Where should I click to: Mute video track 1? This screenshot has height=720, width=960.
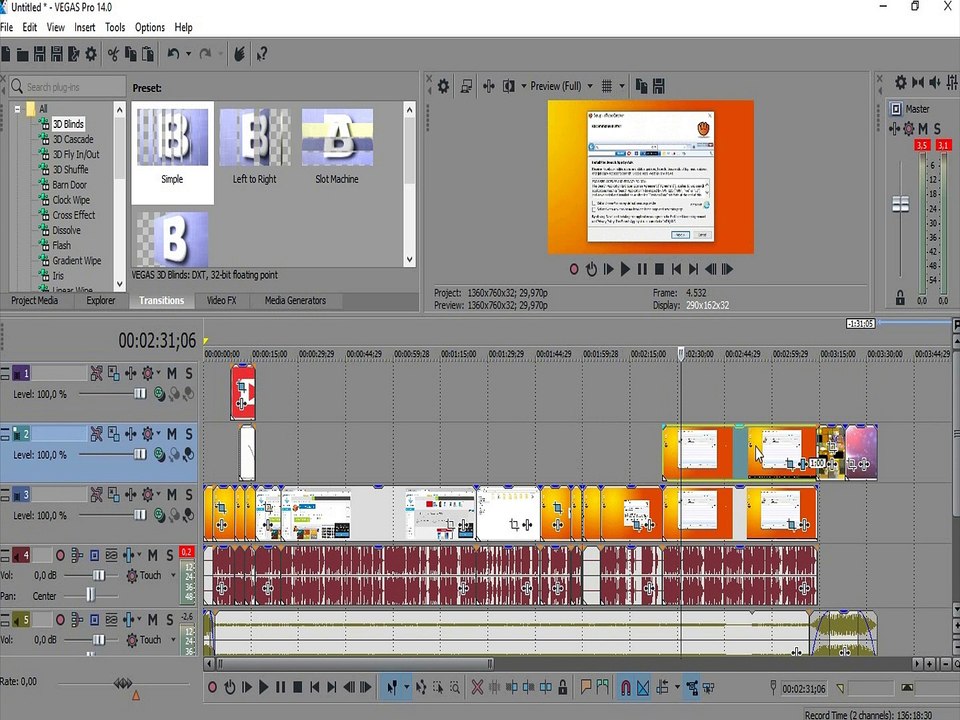[x=172, y=373]
